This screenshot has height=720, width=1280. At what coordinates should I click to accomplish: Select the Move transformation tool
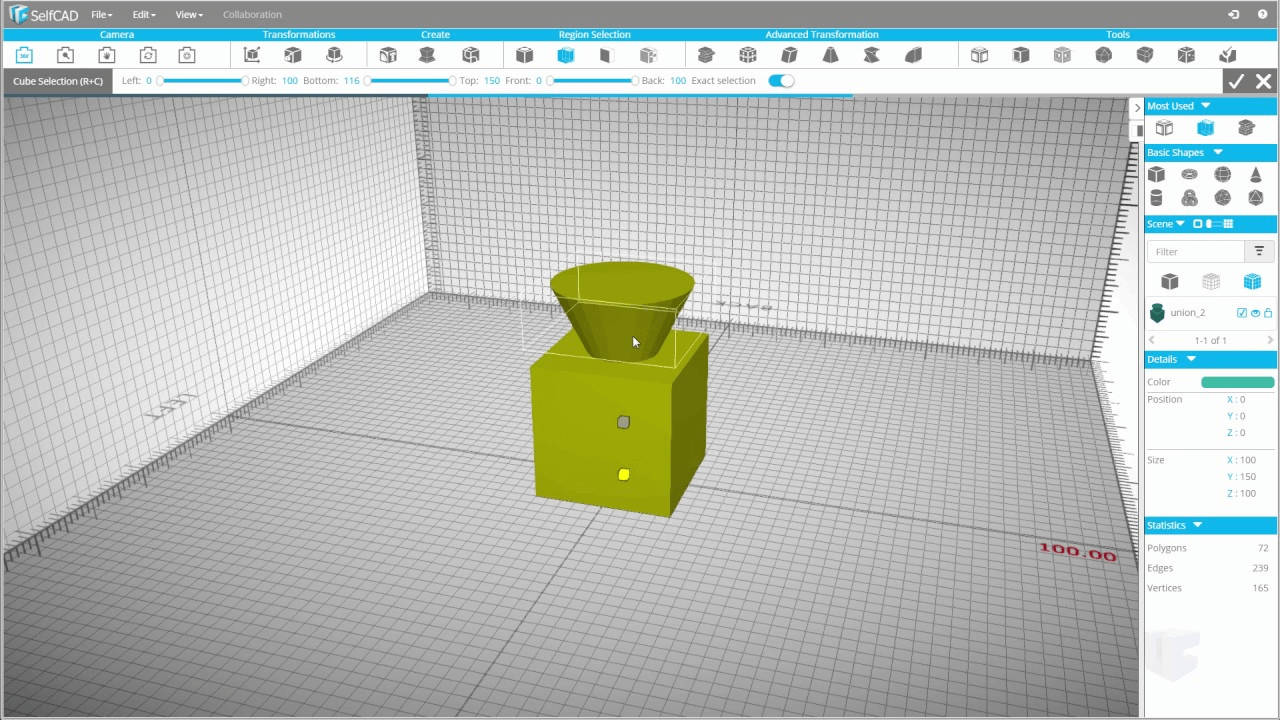[x=252, y=55]
